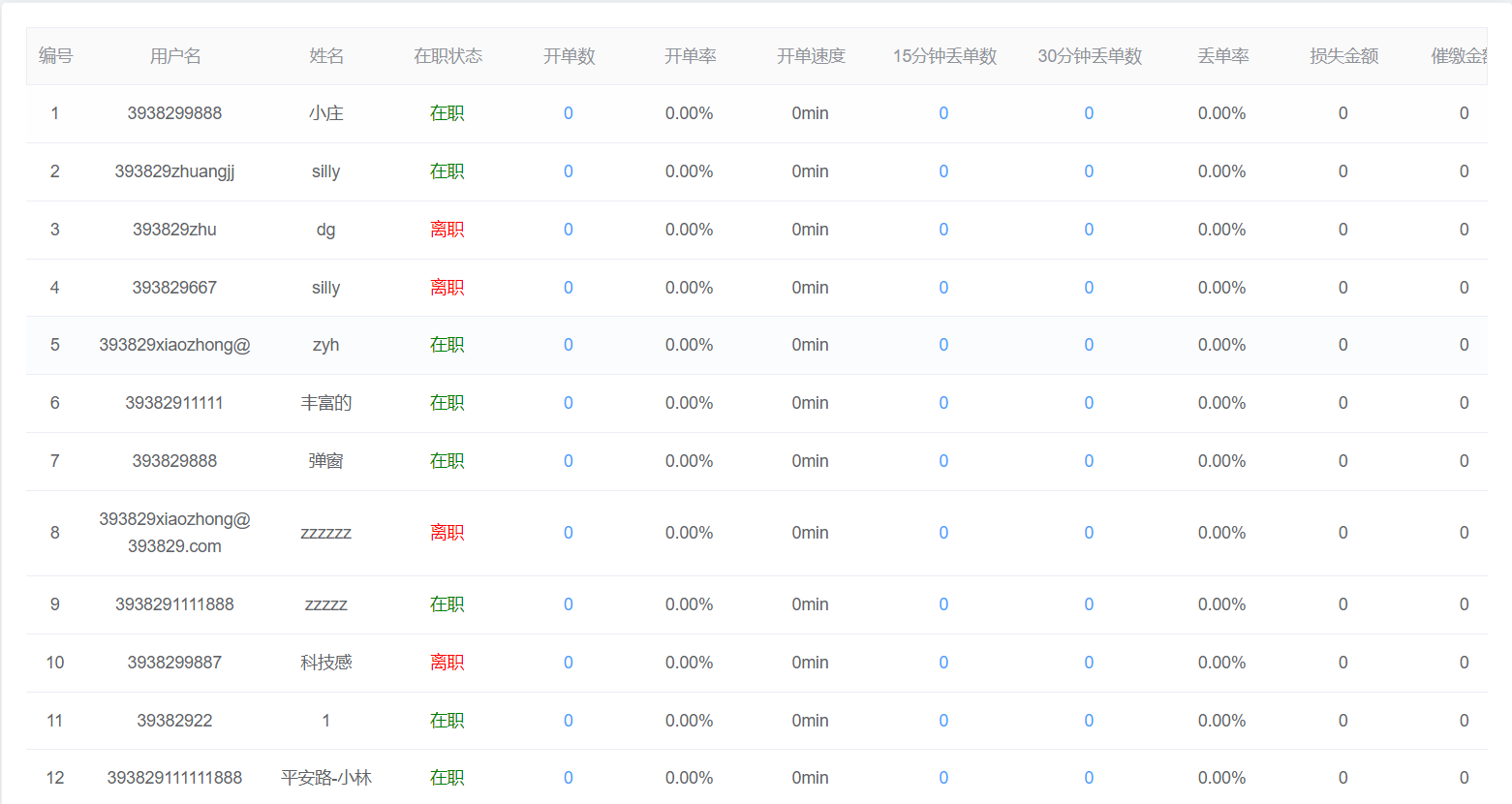Viewport: 1512px width, 804px height.
Task: Click the 在职状态 column header
Action: [x=447, y=56]
